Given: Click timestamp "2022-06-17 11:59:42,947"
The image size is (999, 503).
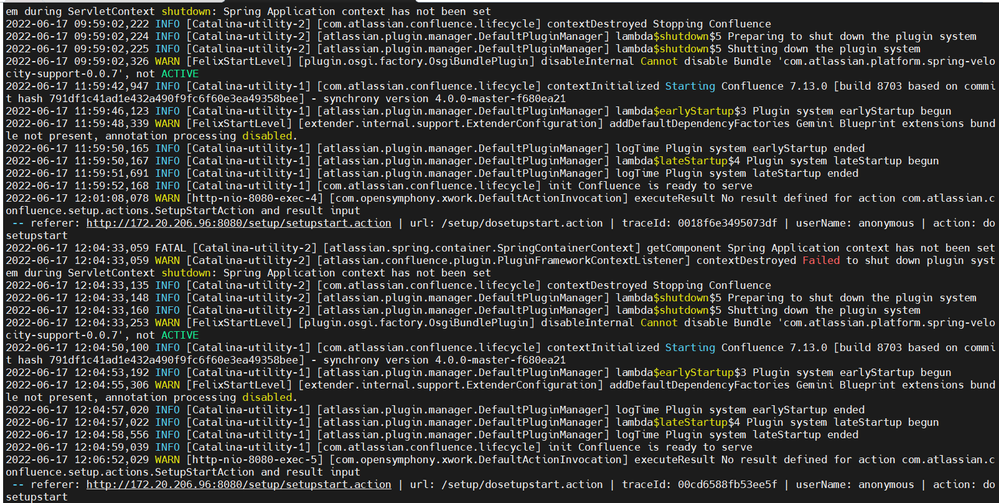Looking at the screenshot, I should 77,86.
